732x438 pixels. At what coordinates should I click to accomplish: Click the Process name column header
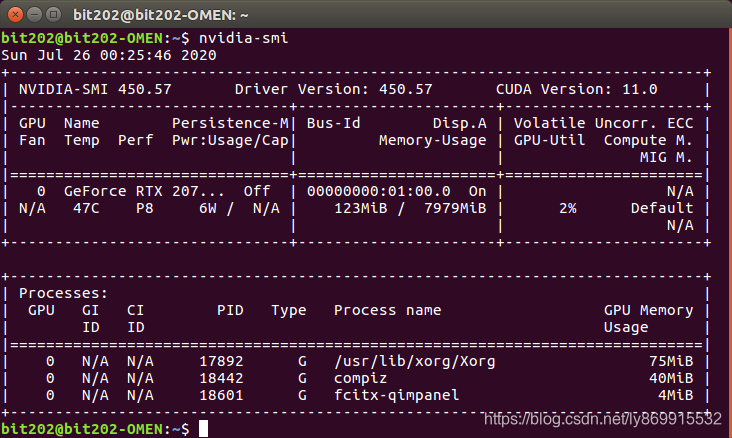[387, 310]
